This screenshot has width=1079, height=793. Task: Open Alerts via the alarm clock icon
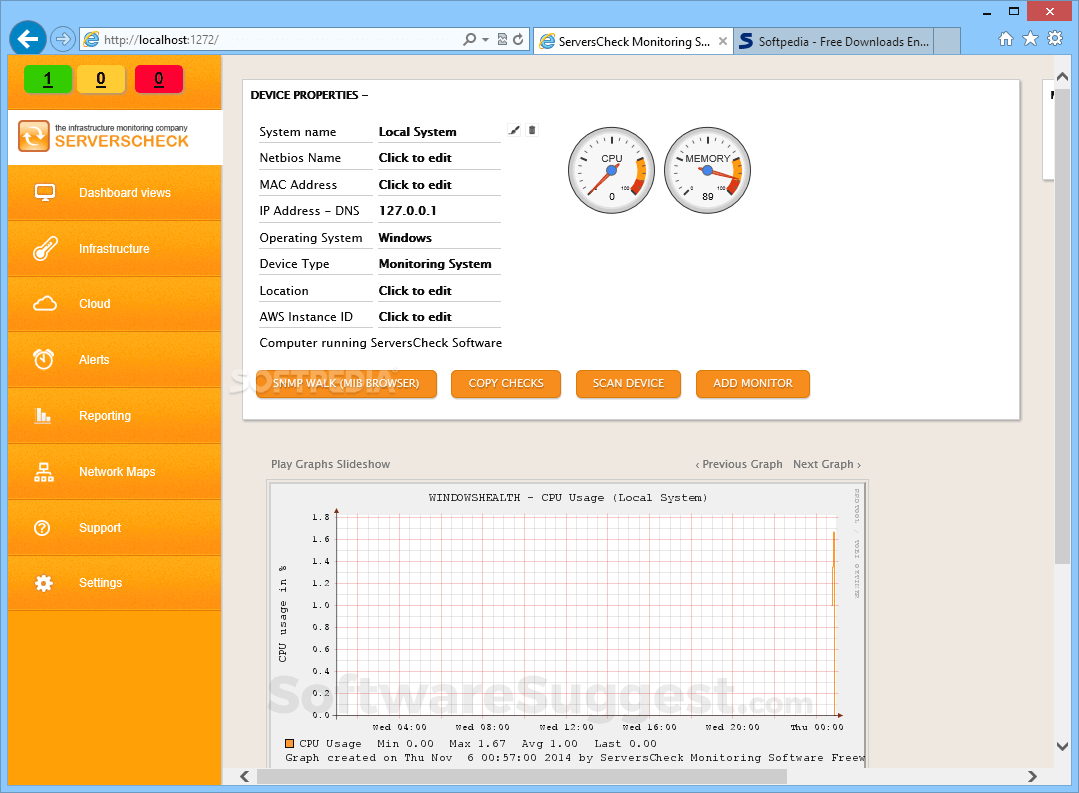click(x=44, y=359)
